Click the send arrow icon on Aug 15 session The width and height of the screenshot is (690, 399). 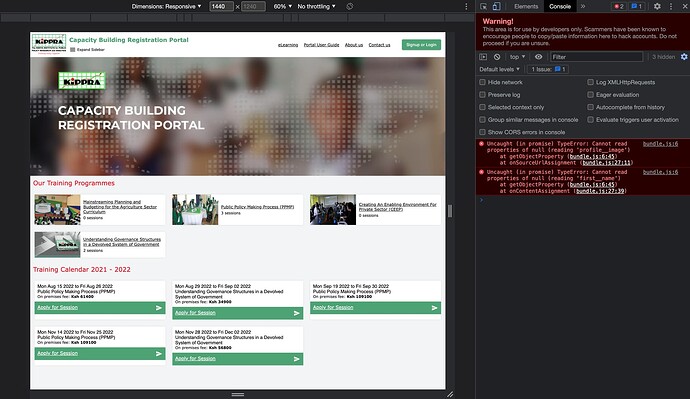coord(159,308)
